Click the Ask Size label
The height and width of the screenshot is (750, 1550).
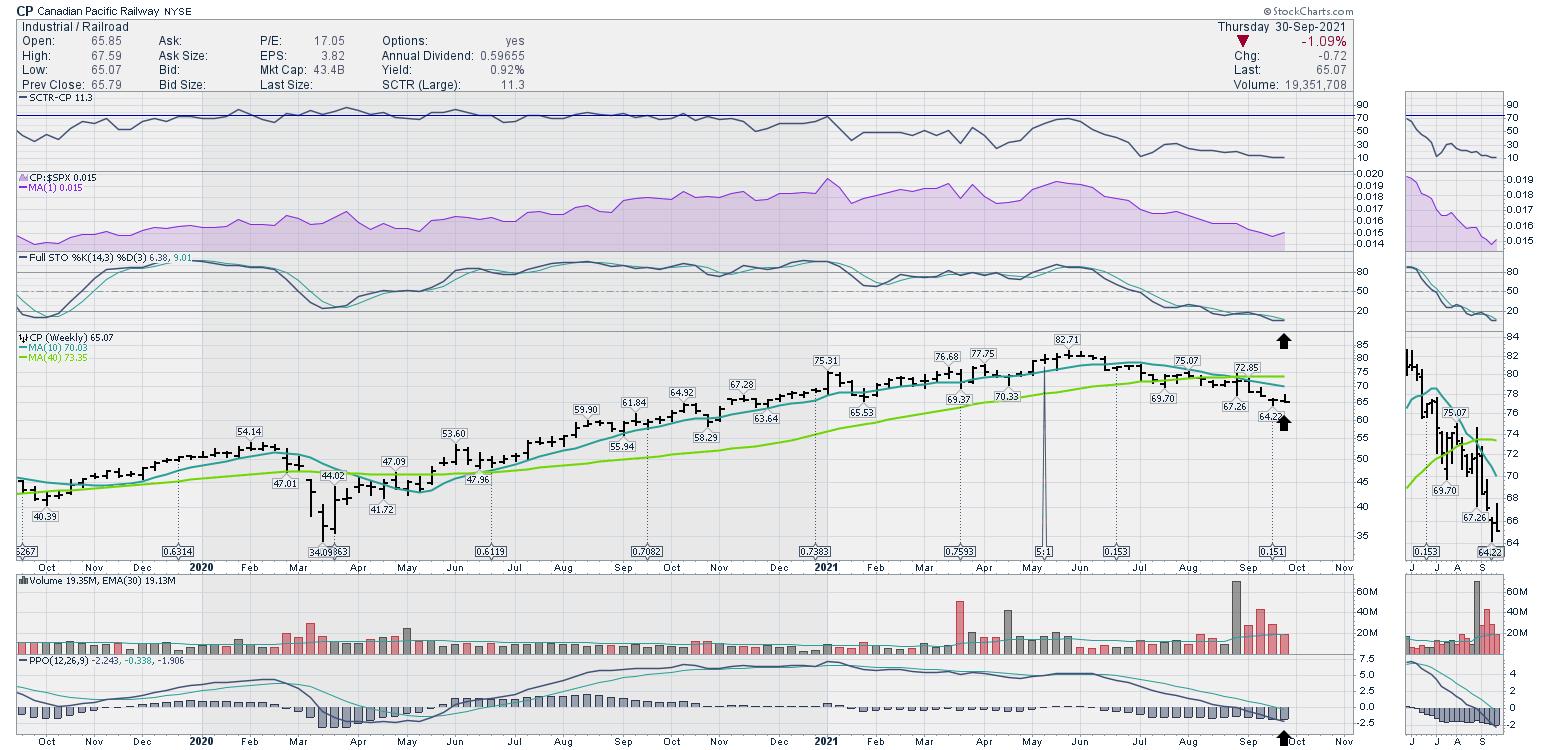click(183, 56)
